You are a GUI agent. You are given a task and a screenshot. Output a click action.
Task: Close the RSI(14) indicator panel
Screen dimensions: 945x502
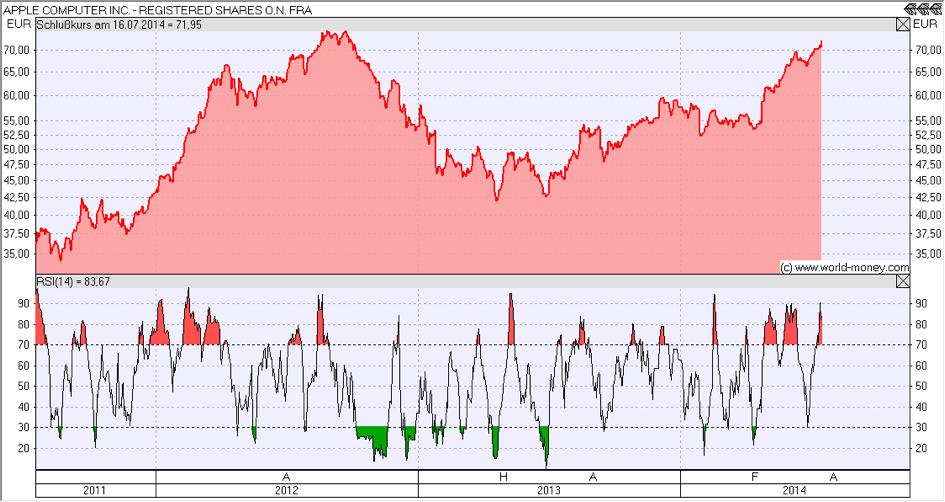pos(903,281)
